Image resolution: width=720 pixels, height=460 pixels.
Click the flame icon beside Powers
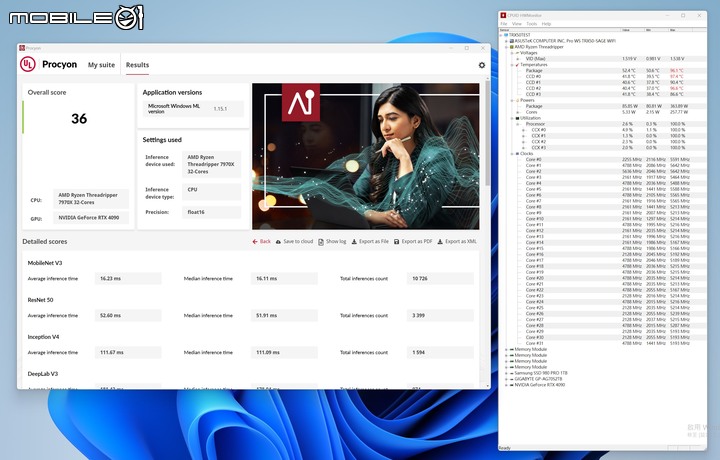pos(517,100)
